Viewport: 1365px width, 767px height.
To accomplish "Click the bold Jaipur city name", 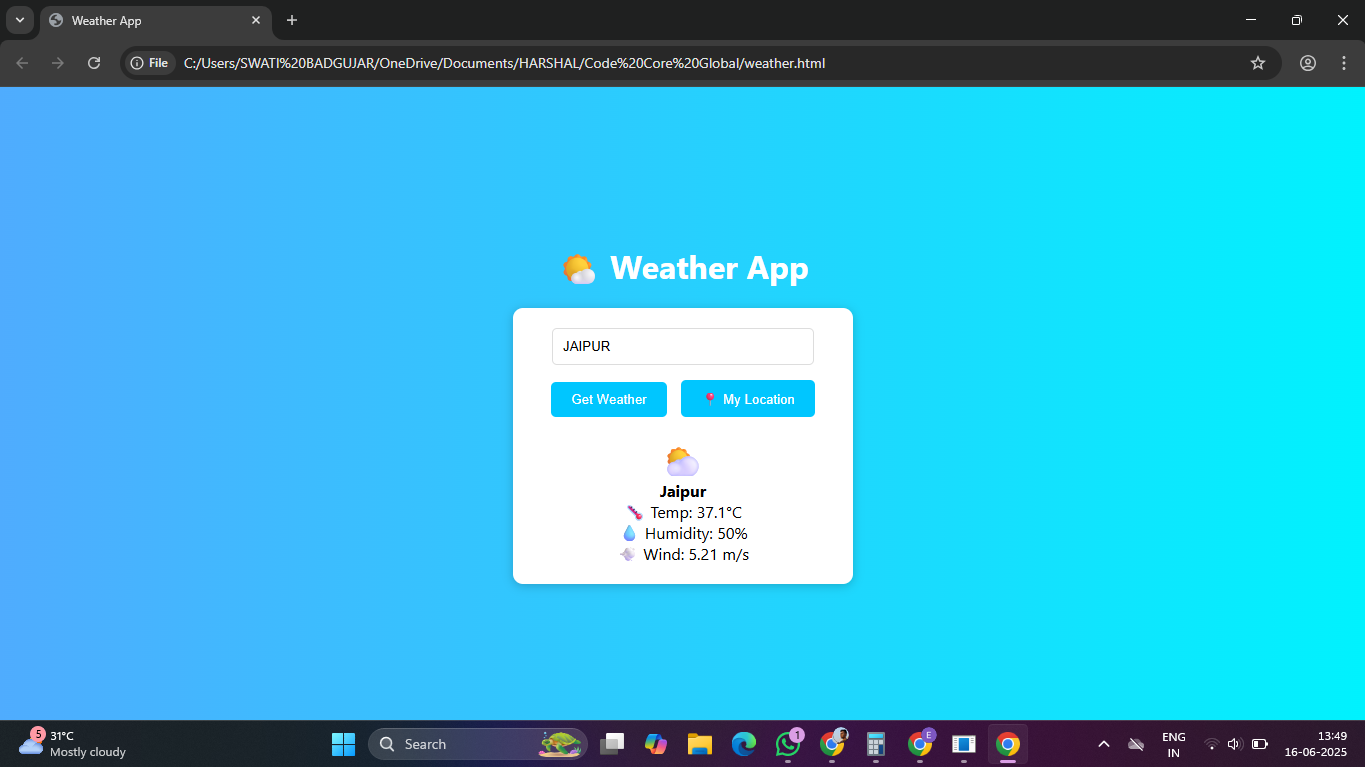I will [x=683, y=492].
